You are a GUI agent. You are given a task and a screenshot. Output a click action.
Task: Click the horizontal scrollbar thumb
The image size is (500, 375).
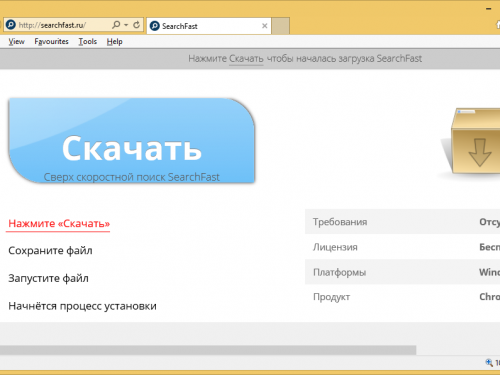[x=208, y=350]
